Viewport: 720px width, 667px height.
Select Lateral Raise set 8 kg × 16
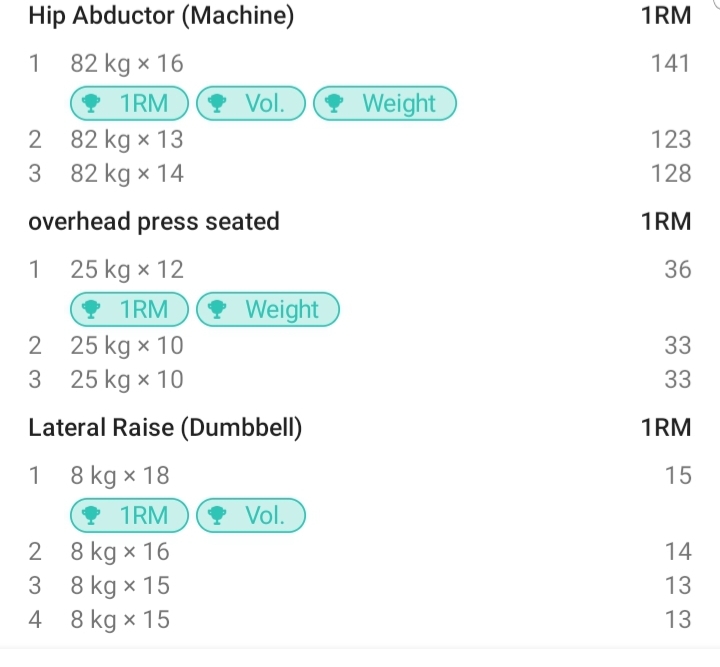pos(120,551)
